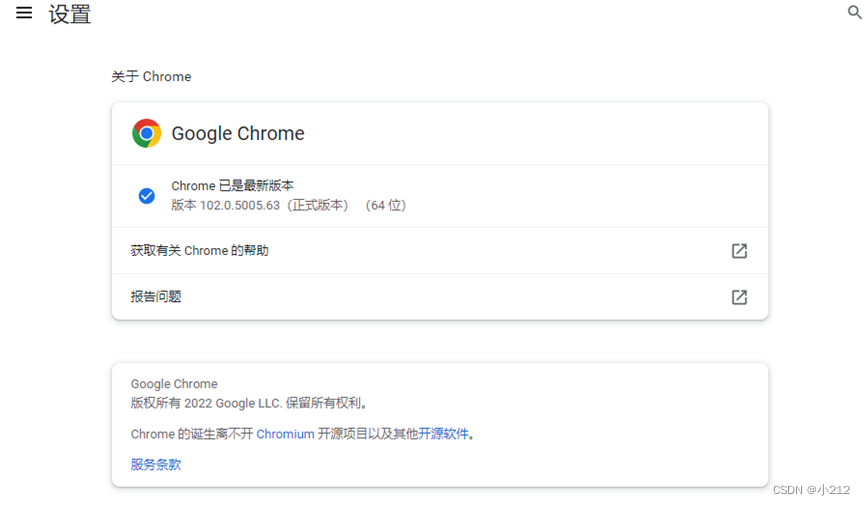Viewport: 865px width, 505px height.
Task: Open the 报告问题 row
Action: 440,297
